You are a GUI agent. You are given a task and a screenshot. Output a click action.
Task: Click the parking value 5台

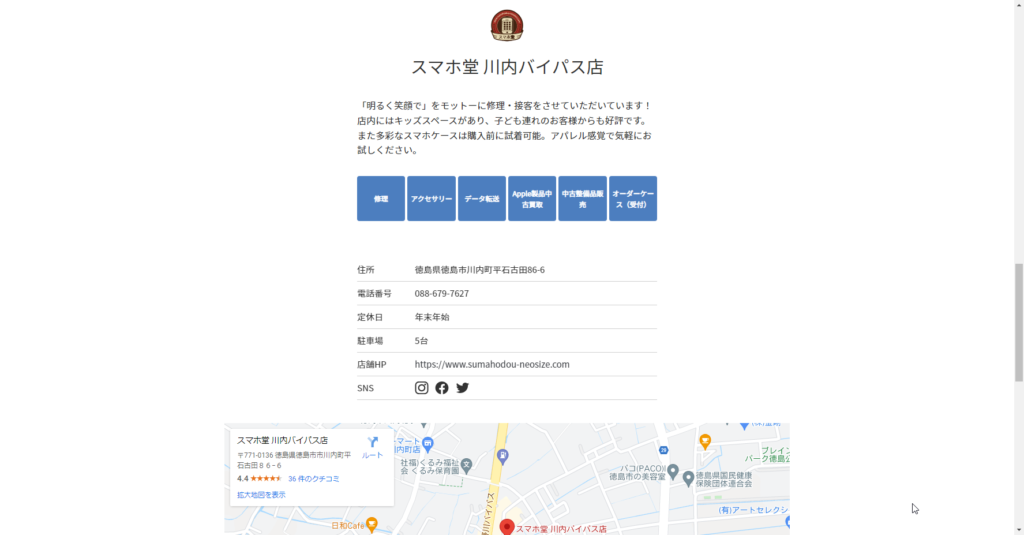[x=421, y=341]
